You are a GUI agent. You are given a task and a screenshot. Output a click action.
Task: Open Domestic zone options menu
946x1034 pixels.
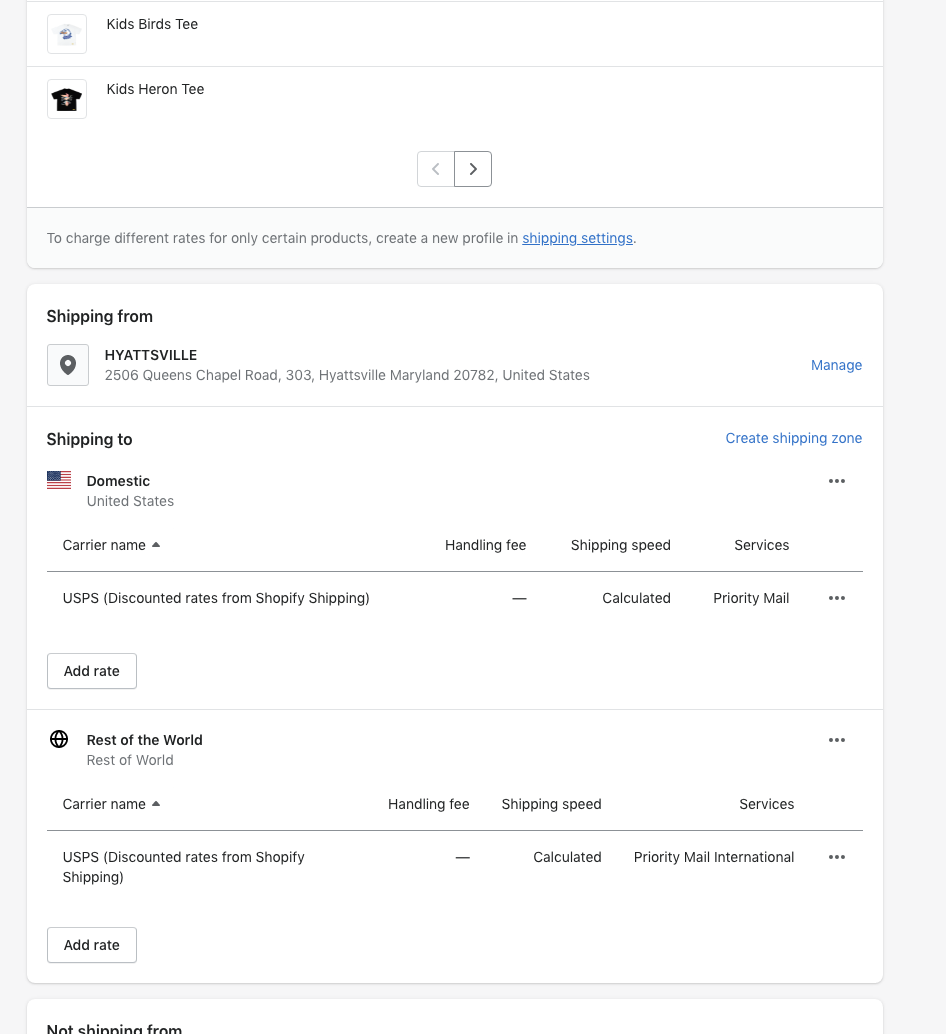click(837, 481)
